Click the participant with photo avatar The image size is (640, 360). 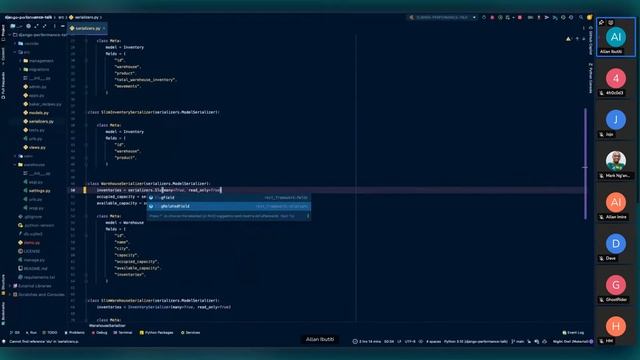pos(616,161)
